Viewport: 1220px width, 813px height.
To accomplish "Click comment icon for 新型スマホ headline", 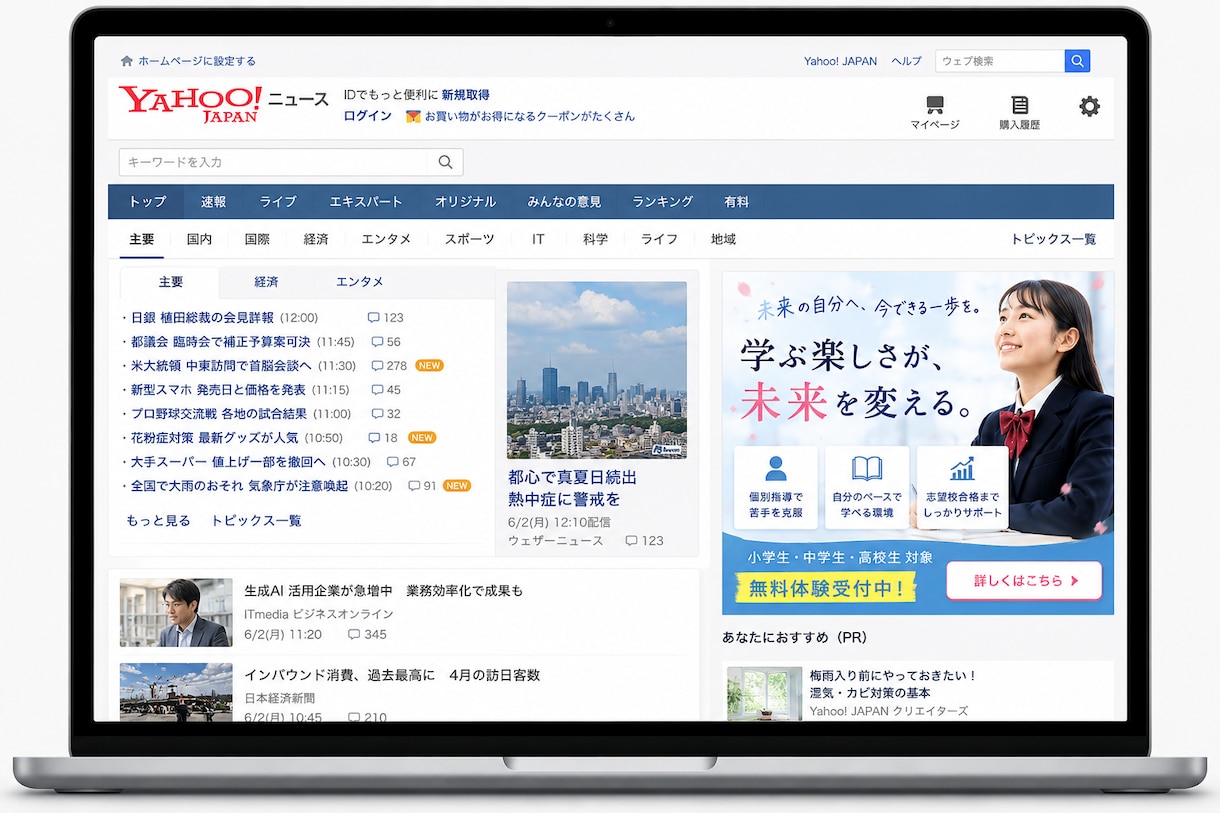I will pos(377,390).
